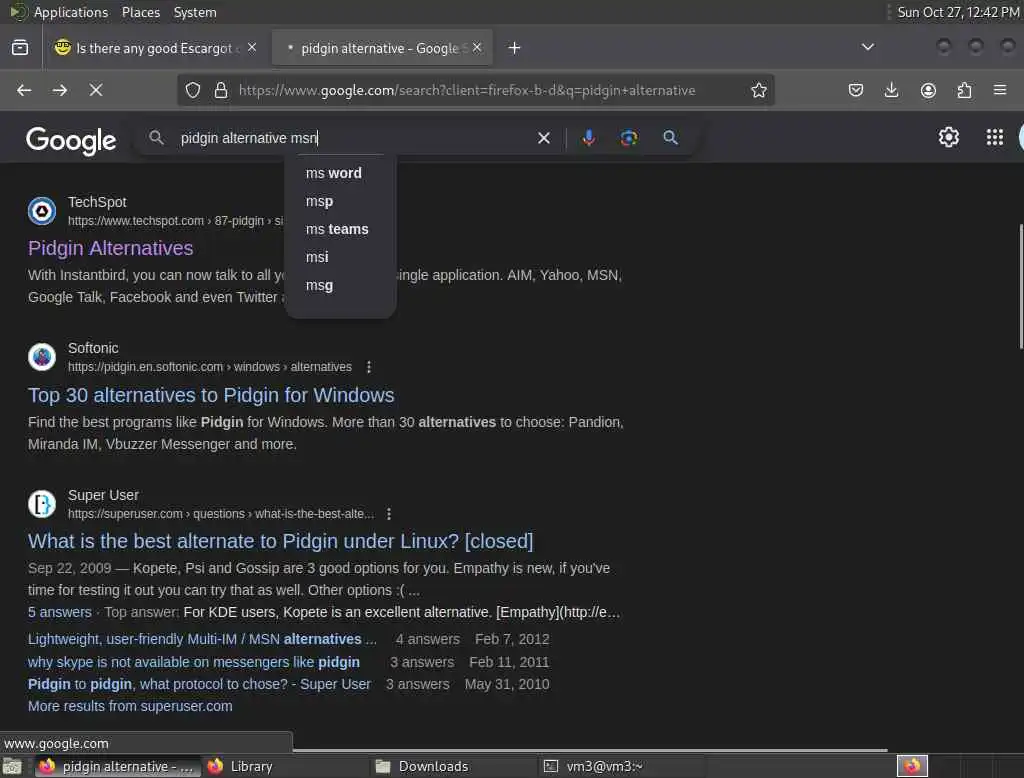The height and width of the screenshot is (778, 1024).
Task: Open Firefox downloads panel
Action: coord(891,90)
